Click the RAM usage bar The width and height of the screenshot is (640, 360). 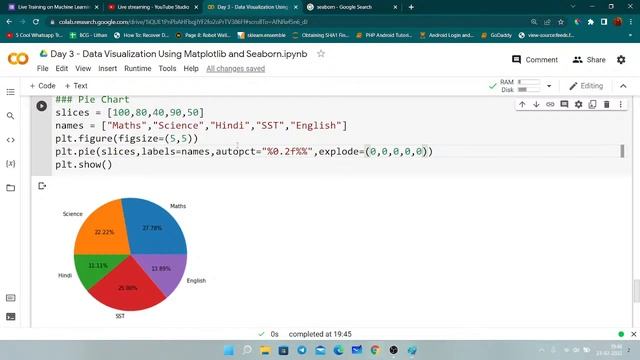pos(529,82)
